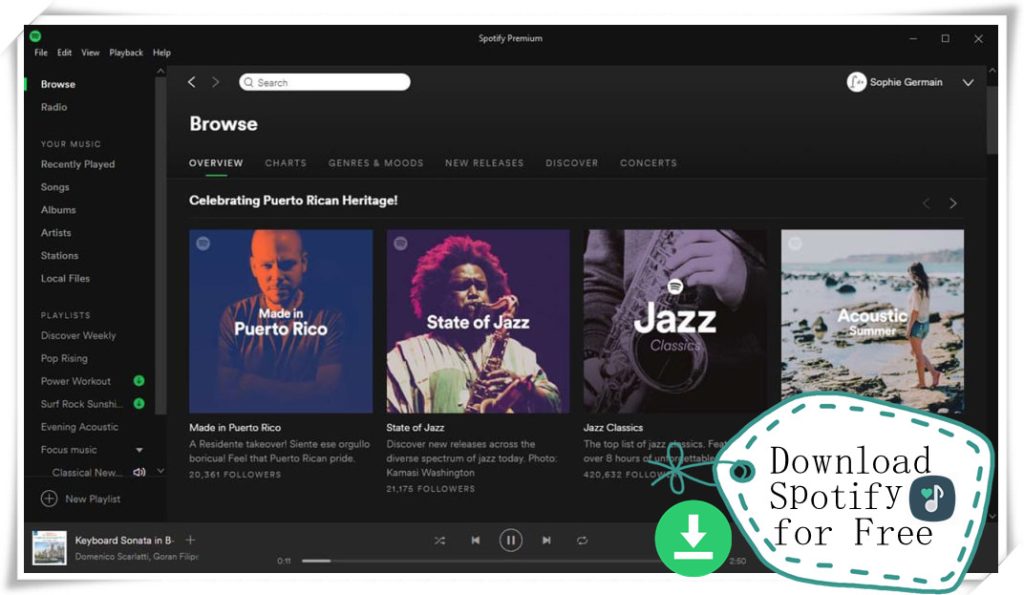Select Radio in the sidebar
This screenshot has height=595, width=1024.
[54, 107]
